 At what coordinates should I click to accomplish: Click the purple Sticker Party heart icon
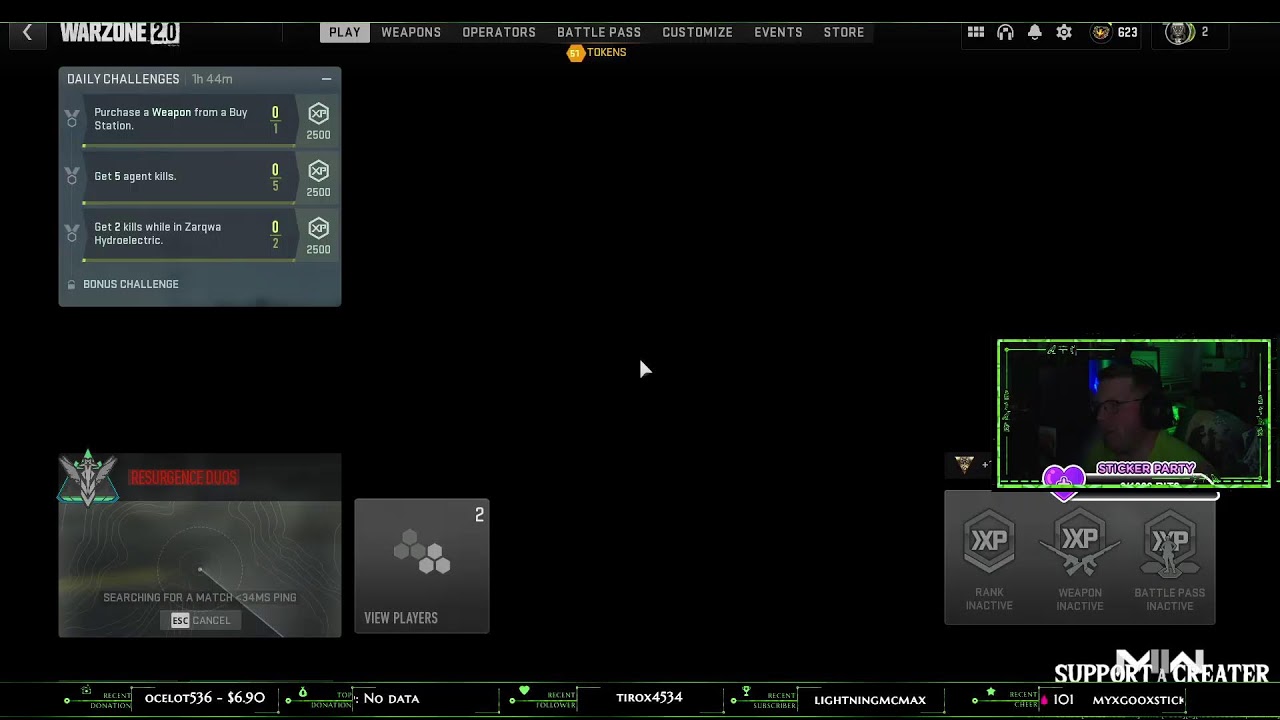(x=1064, y=481)
